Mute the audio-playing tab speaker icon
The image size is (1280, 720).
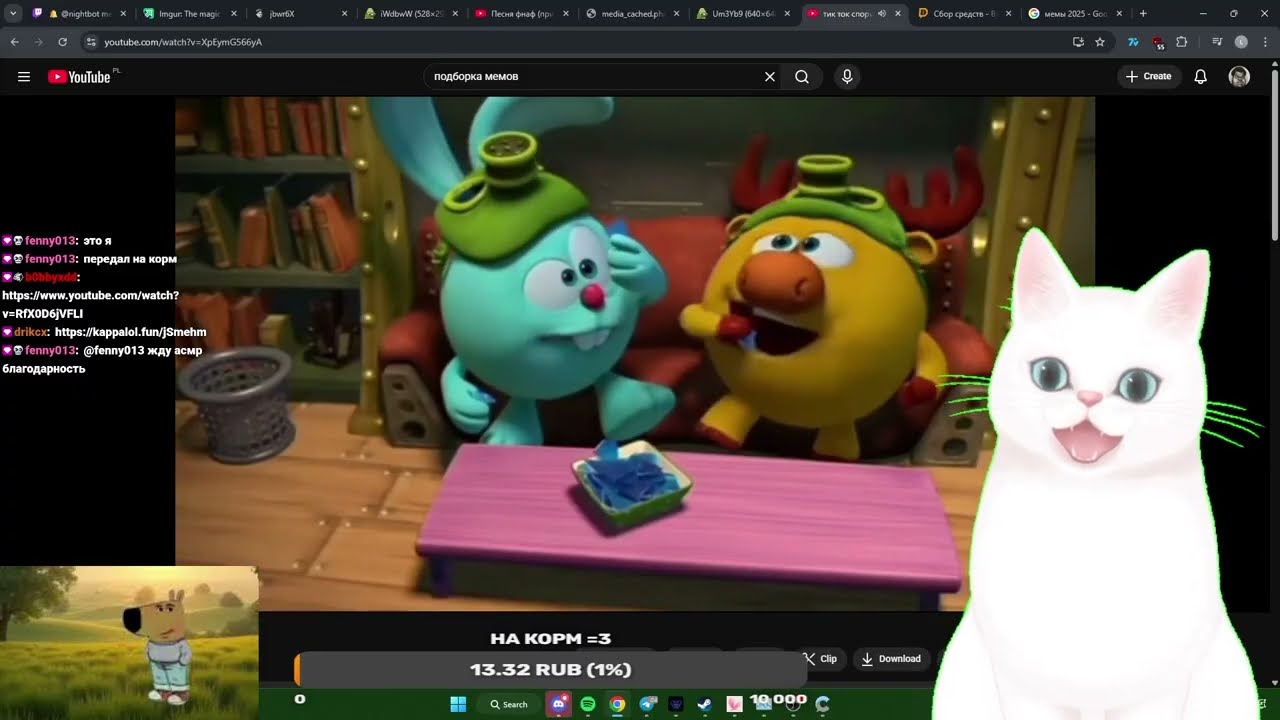coord(882,14)
